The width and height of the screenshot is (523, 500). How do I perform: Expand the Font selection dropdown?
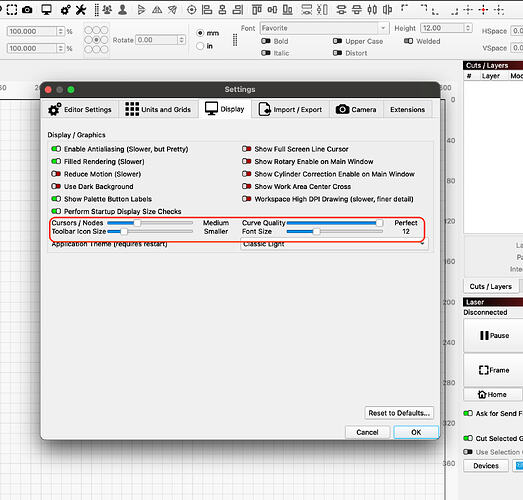(325, 28)
